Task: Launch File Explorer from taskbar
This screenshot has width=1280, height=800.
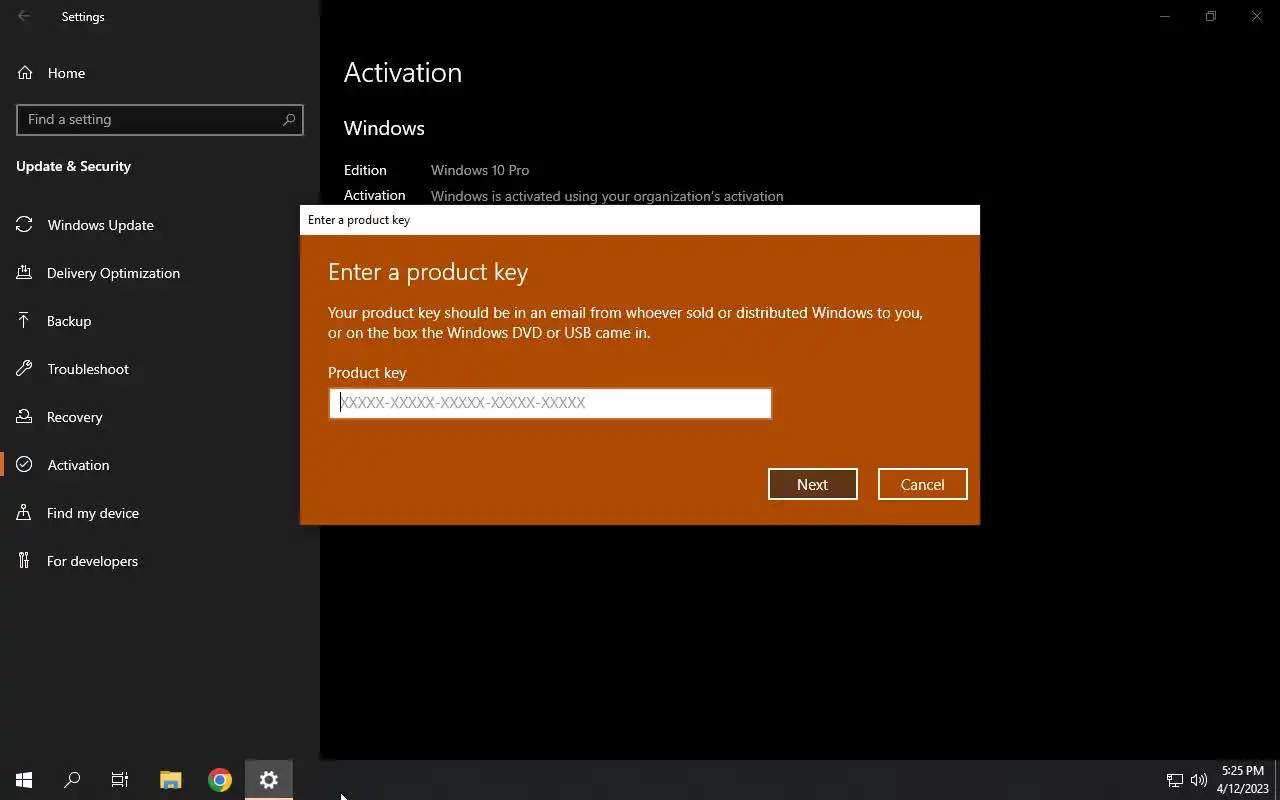Action: pyautogui.click(x=171, y=780)
